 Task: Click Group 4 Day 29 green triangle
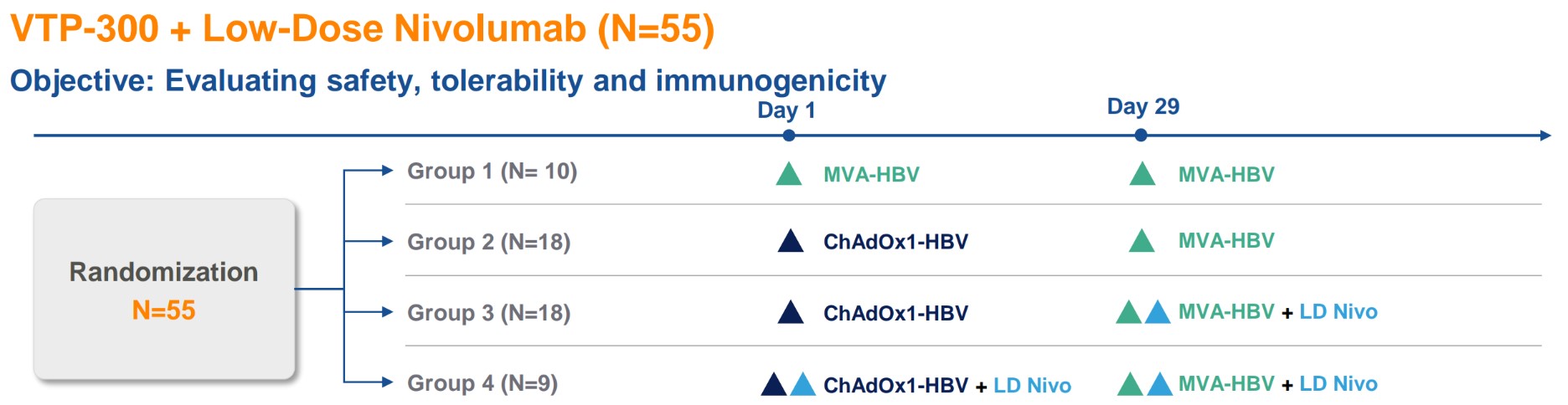click(1130, 385)
